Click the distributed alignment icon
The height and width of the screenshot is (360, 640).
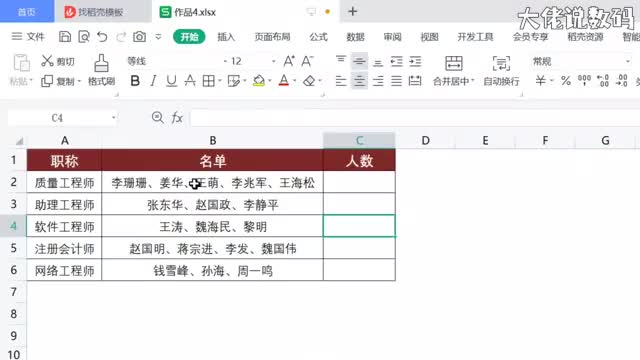coord(415,81)
